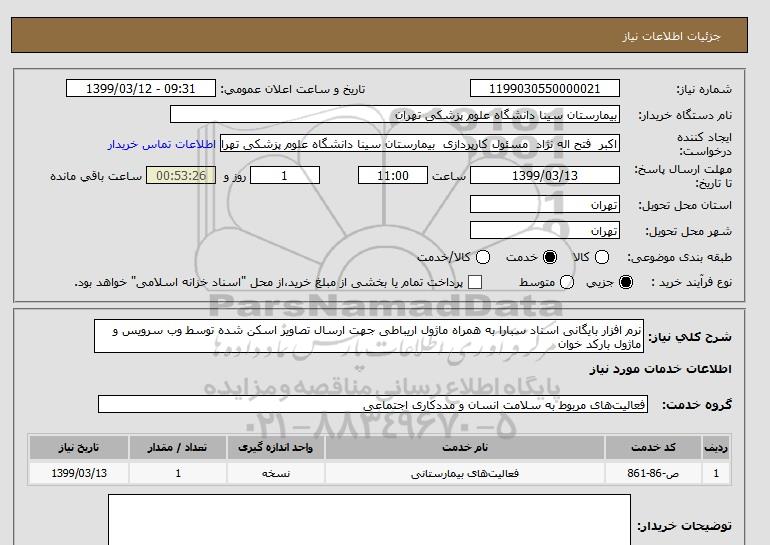Viewport: 770px width, 545px height.
Task: Select the 1399/03/13 date cell in table
Action: pos(79,473)
